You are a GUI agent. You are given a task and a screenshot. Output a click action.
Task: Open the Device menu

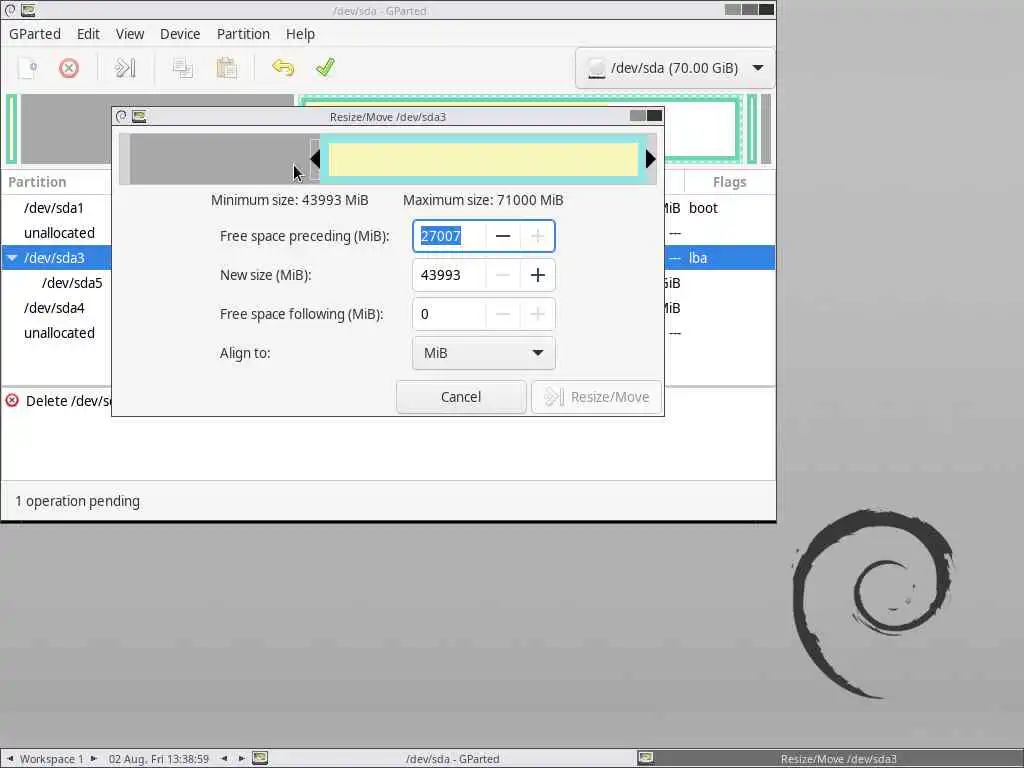(180, 34)
